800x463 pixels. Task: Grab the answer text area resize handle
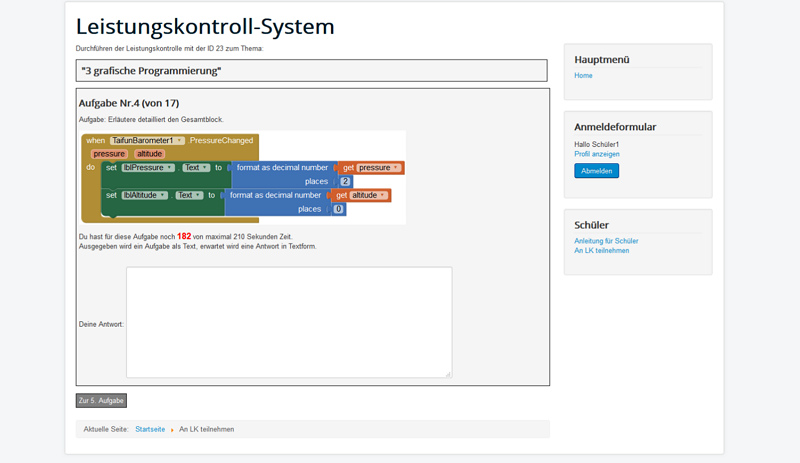click(447, 373)
